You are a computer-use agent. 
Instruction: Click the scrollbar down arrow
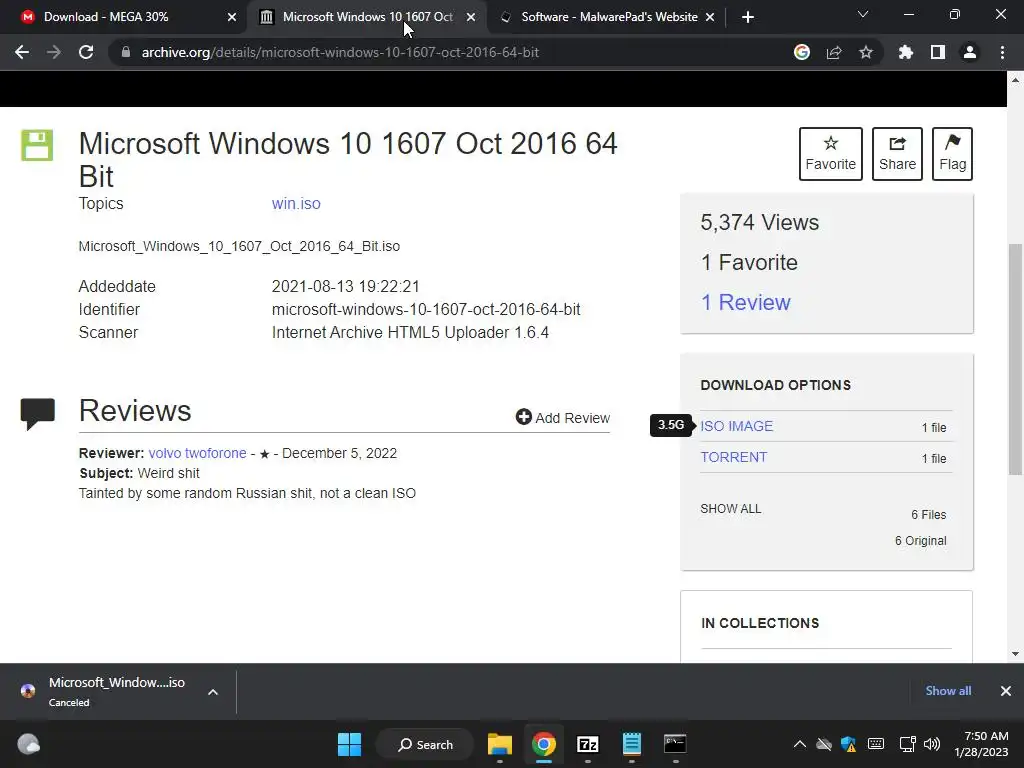(1015, 653)
